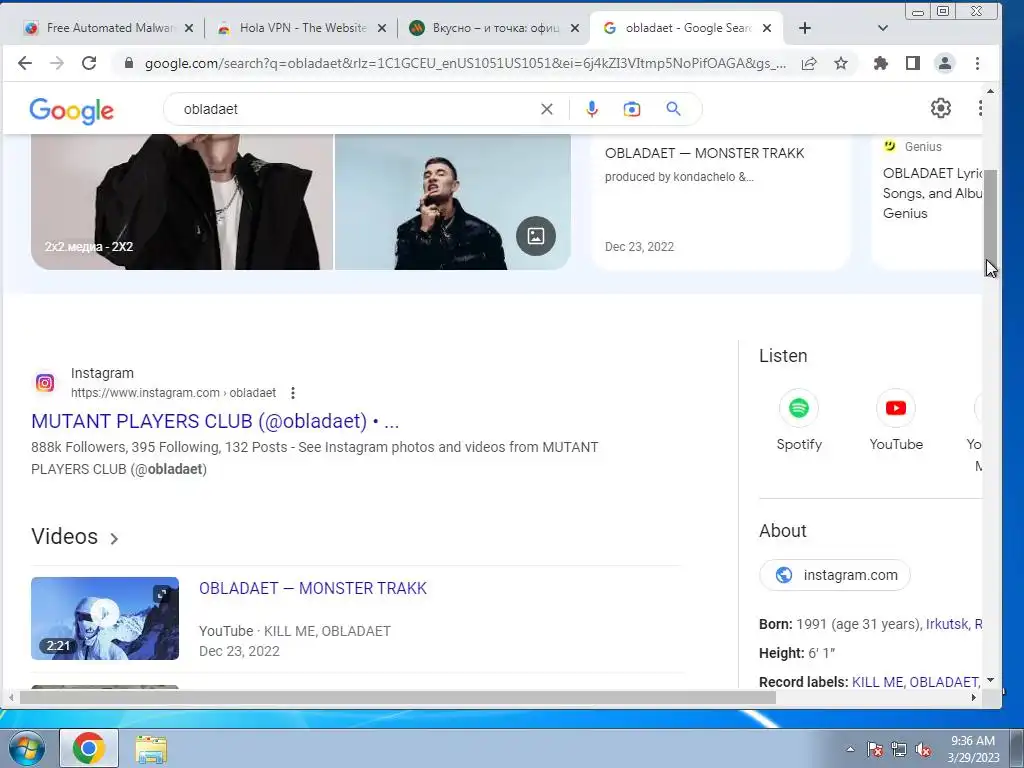Open the Extensions puzzle menu

pos(880,63)
